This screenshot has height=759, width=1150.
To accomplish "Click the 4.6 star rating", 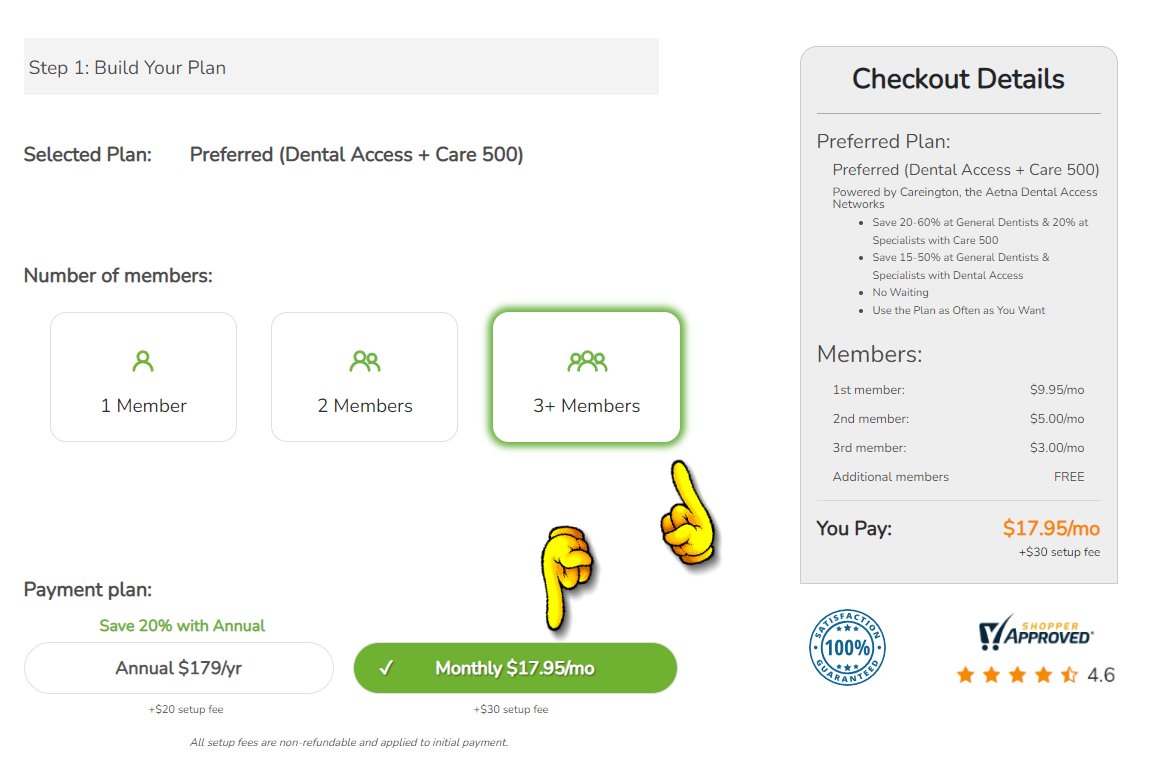I will coord(1035,675).
